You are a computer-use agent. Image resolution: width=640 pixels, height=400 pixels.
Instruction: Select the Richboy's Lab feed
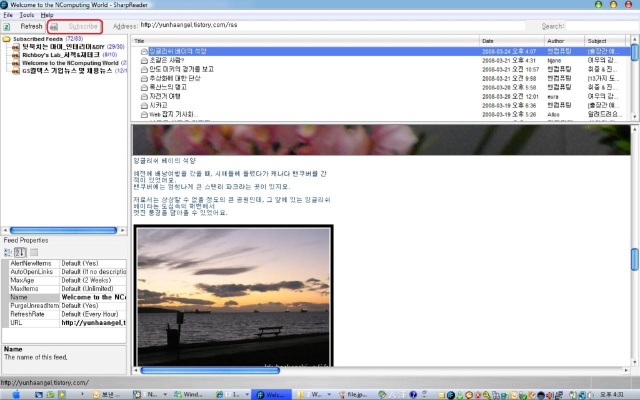click(61, 55)
